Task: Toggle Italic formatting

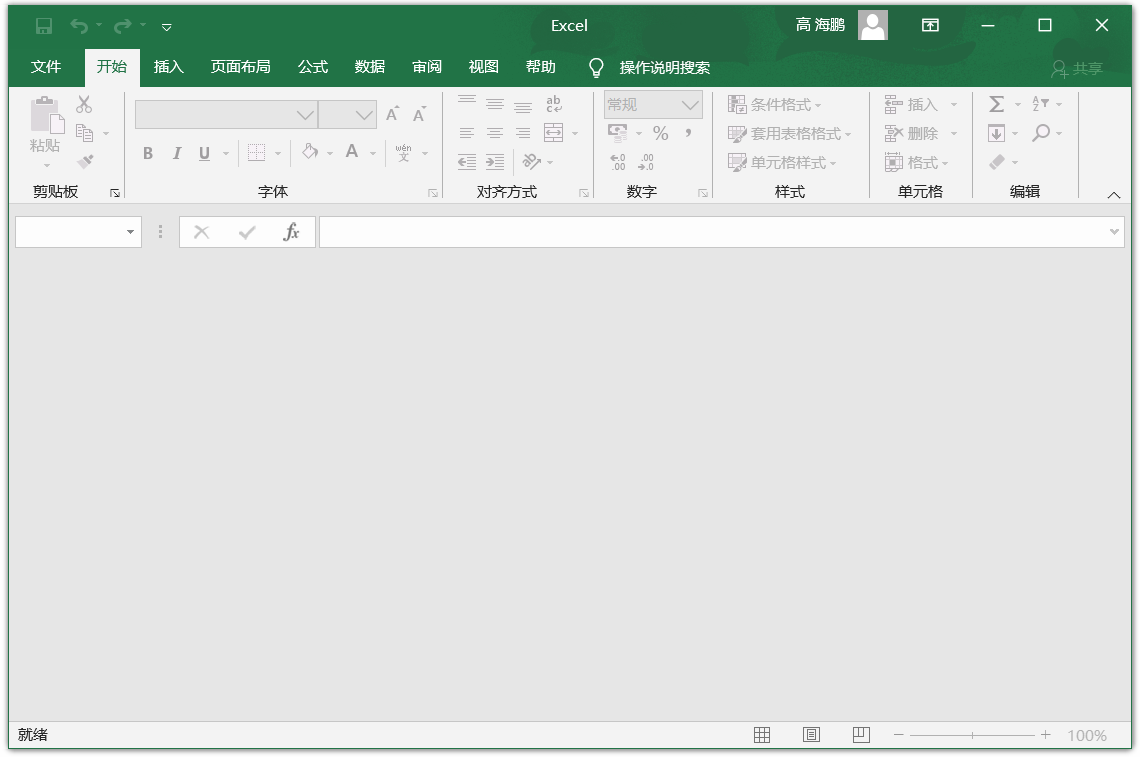Action: pyautogui.click(x=176, y=153)
